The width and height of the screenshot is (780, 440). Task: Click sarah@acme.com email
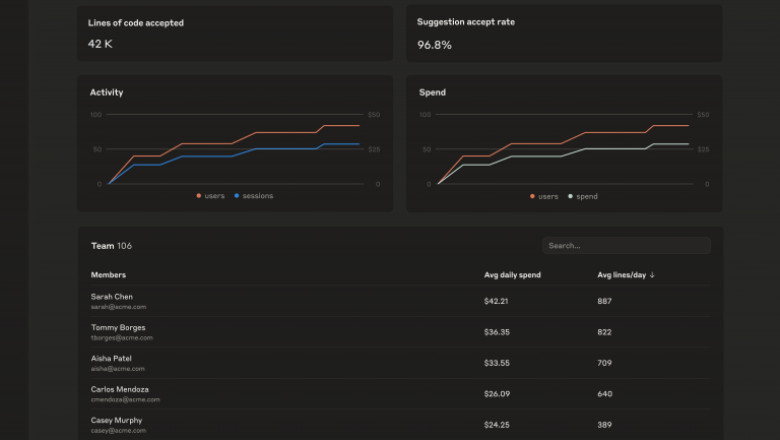point(118,307)
